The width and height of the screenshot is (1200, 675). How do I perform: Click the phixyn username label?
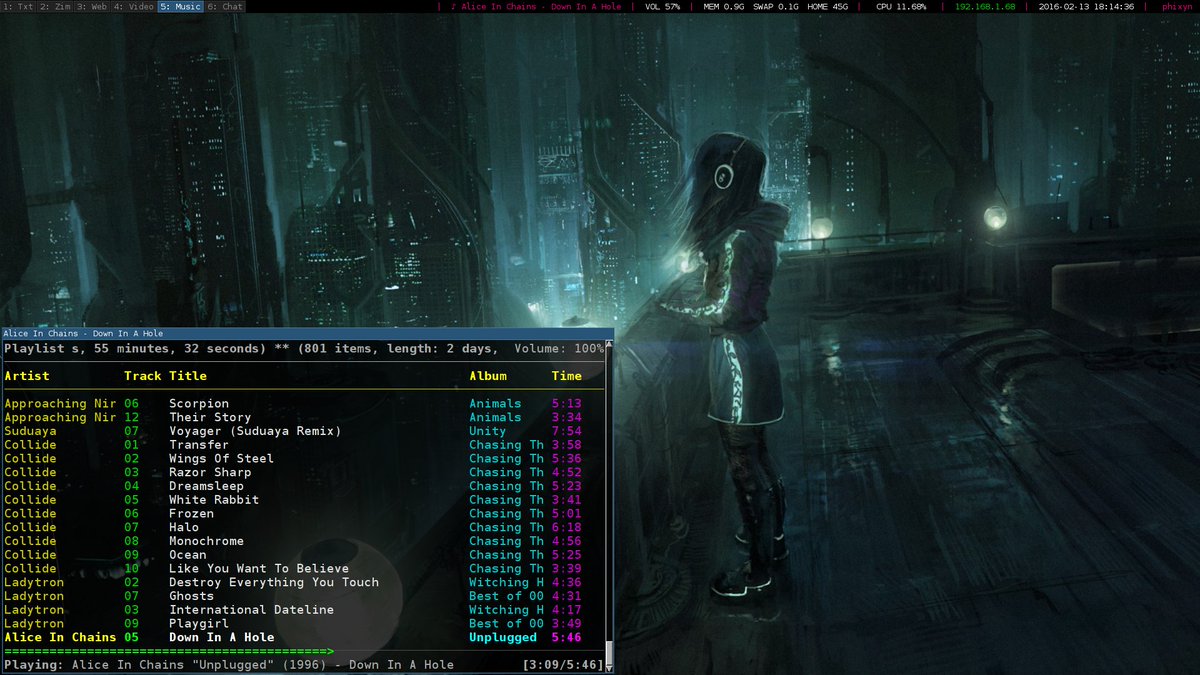[1176, 6]
